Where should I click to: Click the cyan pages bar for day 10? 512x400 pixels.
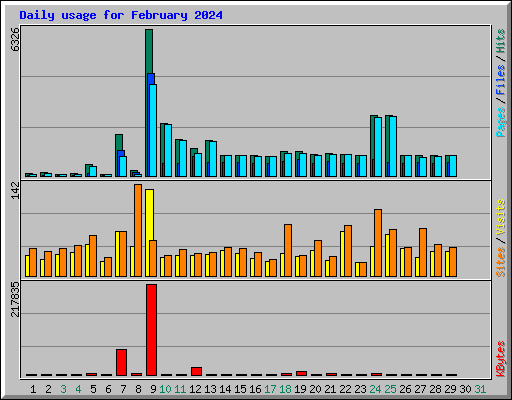(x=168, y=150)
